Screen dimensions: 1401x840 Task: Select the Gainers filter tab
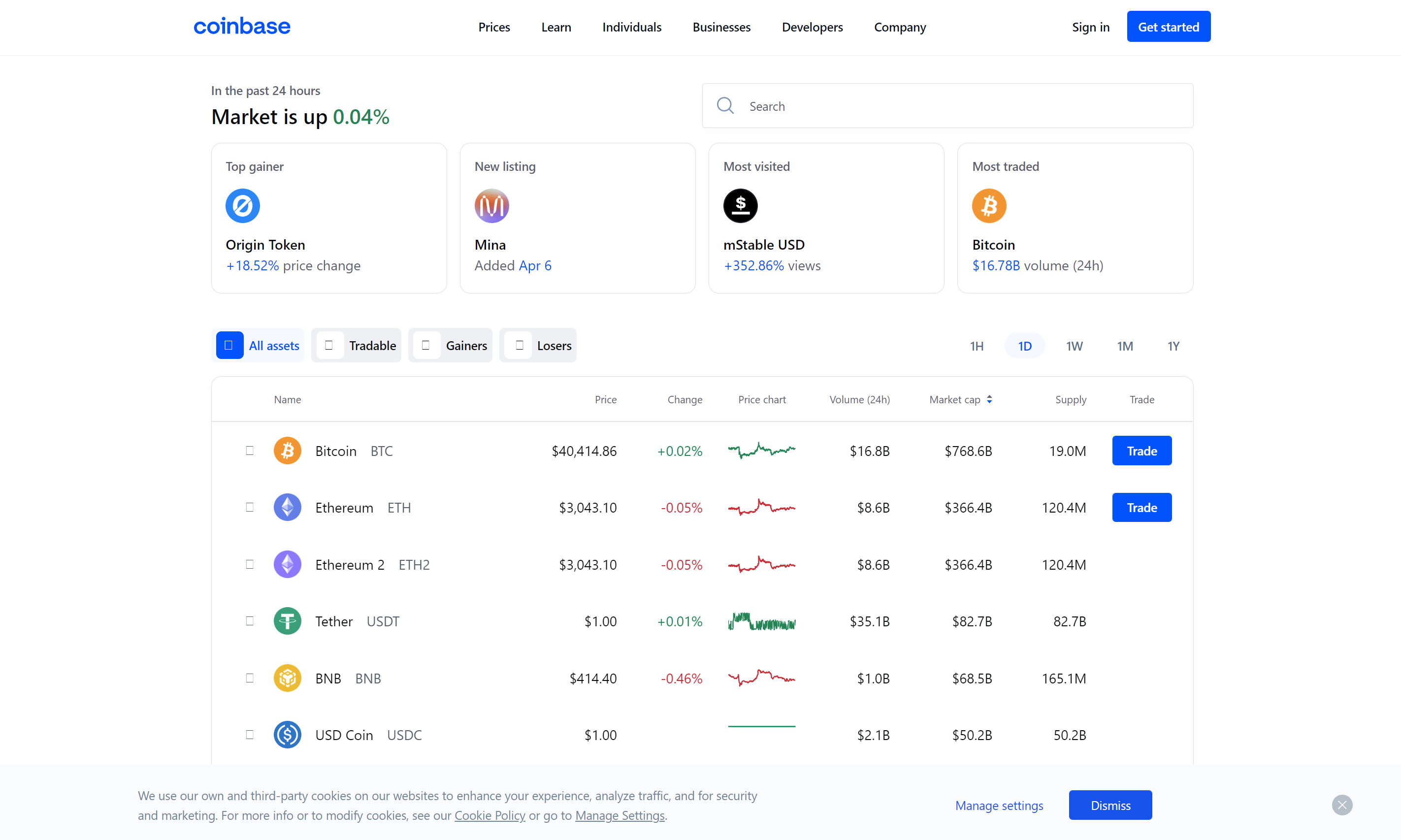451,345
